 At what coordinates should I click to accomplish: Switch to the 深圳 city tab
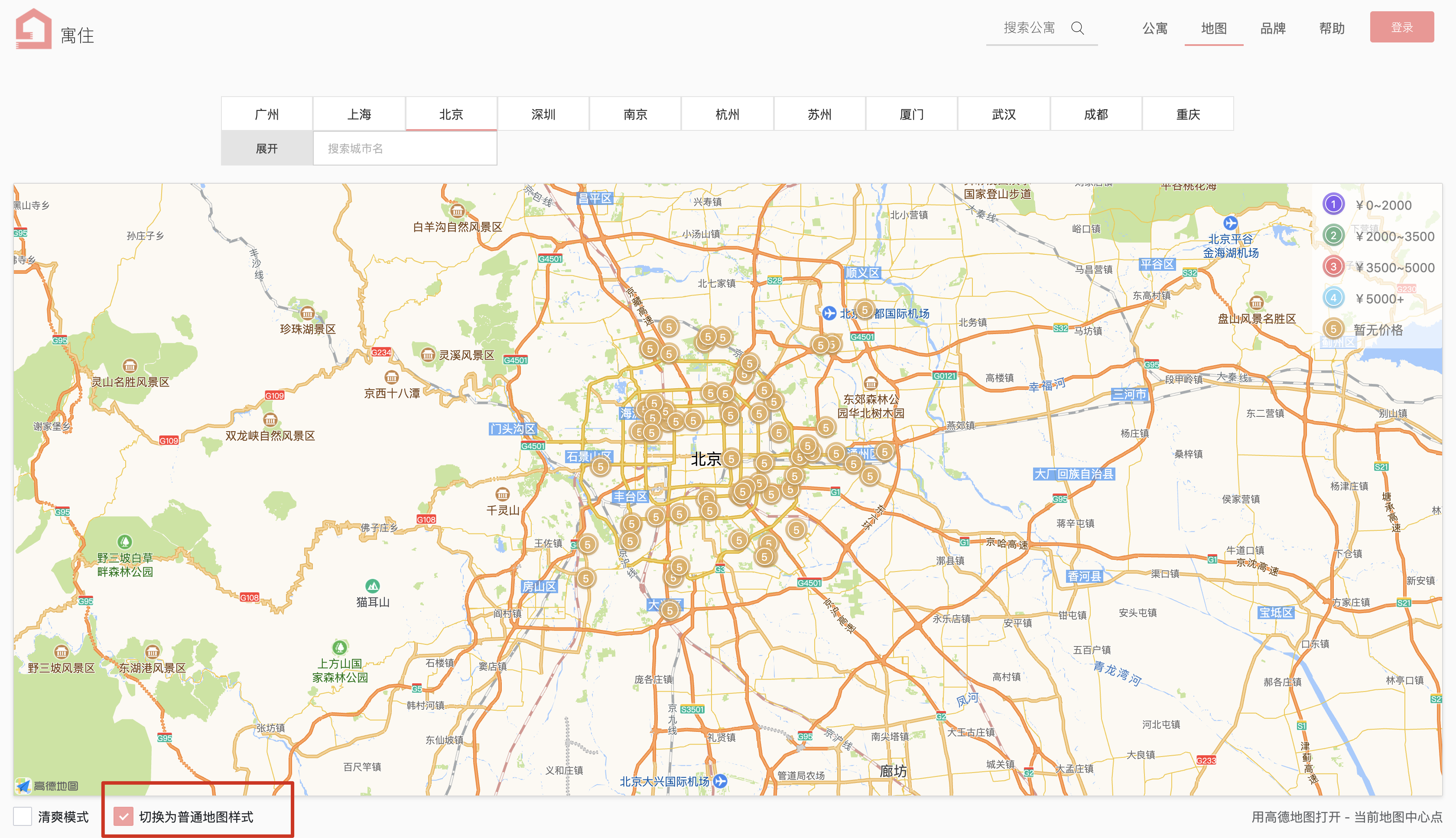[x=543, y=114]
